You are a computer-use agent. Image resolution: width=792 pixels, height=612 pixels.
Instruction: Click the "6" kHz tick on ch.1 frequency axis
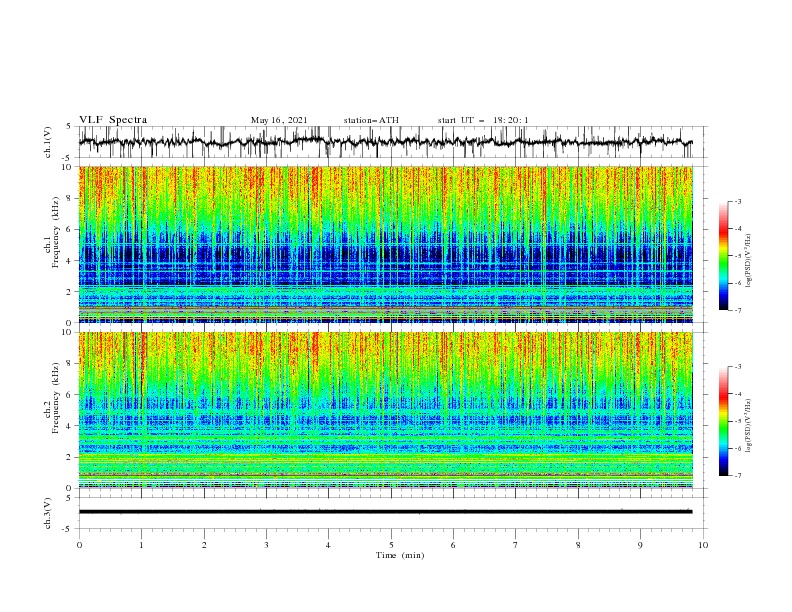click(70, 229)
